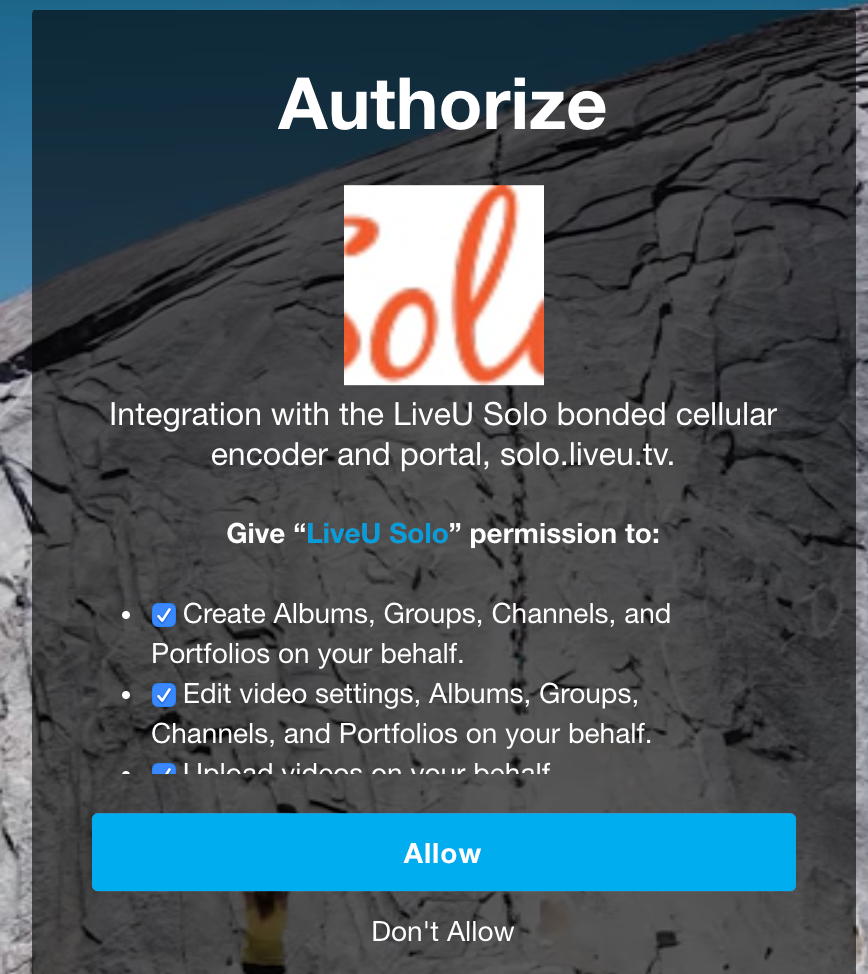The width and height of the screenshot is (868, 974).
Task: Open the LiveU Solo app link
Action: pos(377,534)
